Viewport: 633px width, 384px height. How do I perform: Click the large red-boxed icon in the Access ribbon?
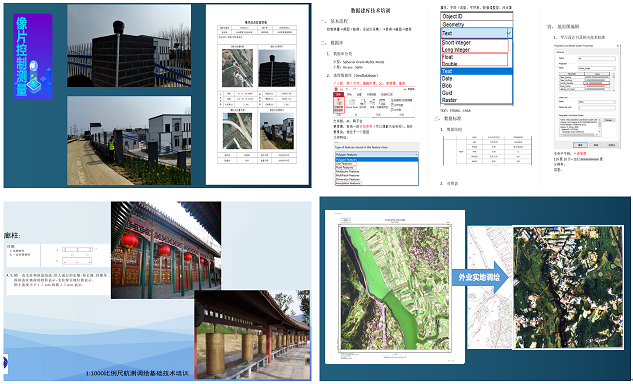(x=339, y=105)
